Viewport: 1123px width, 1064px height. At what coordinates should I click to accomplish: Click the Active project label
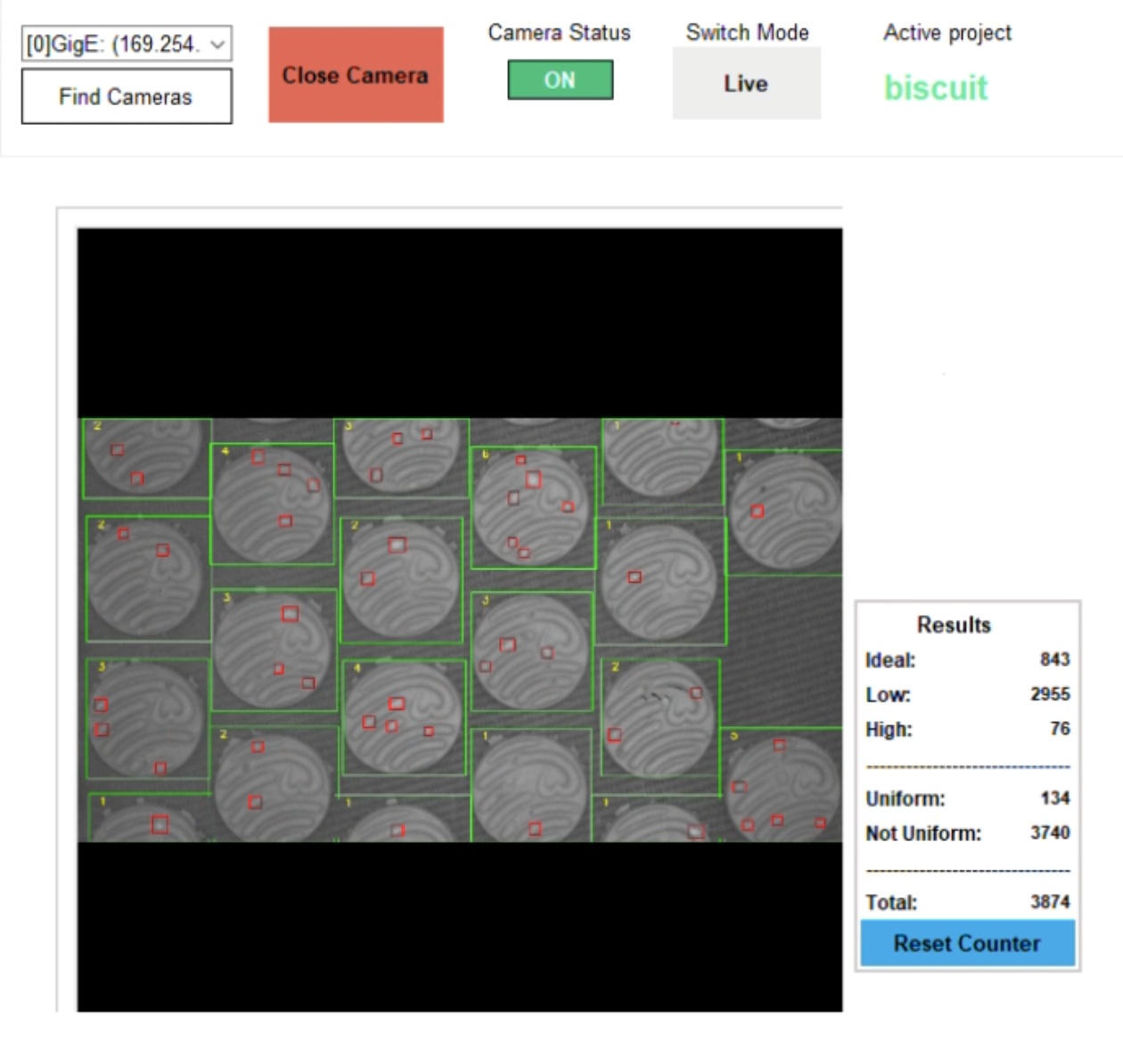point(947,33)
